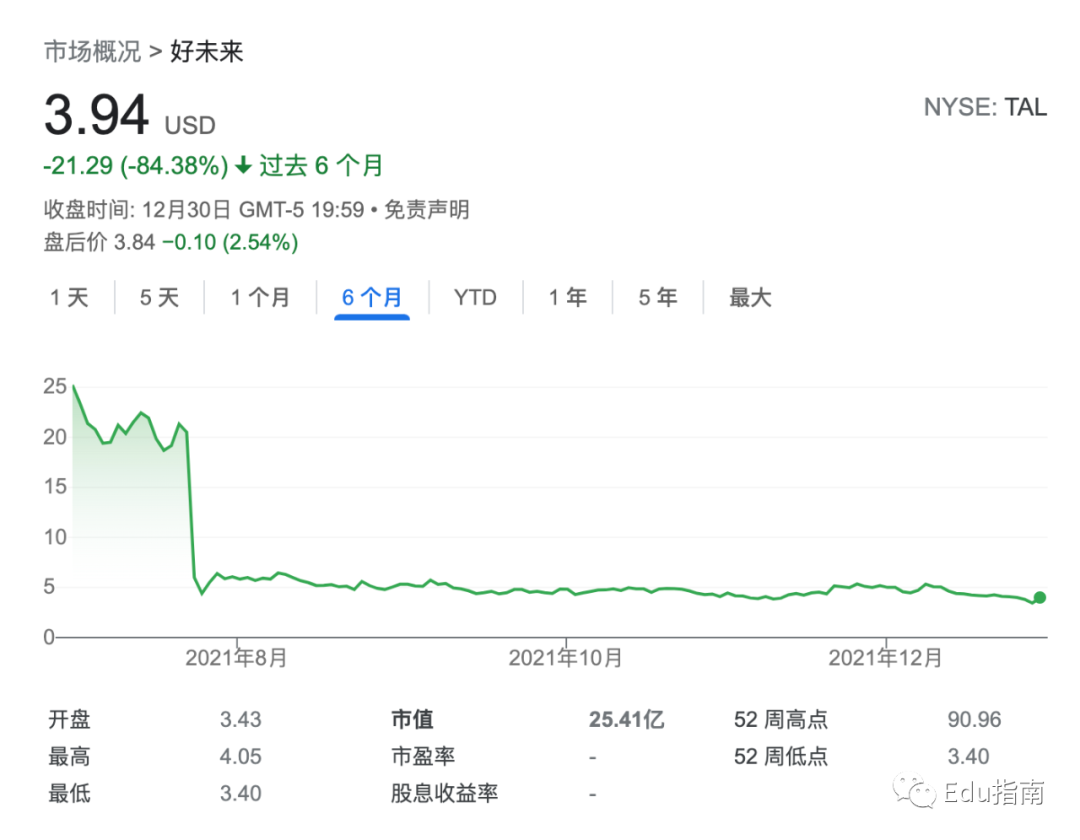Click the 开盘 value 3.43
The image size is (1080, 840).
(240, 720)
